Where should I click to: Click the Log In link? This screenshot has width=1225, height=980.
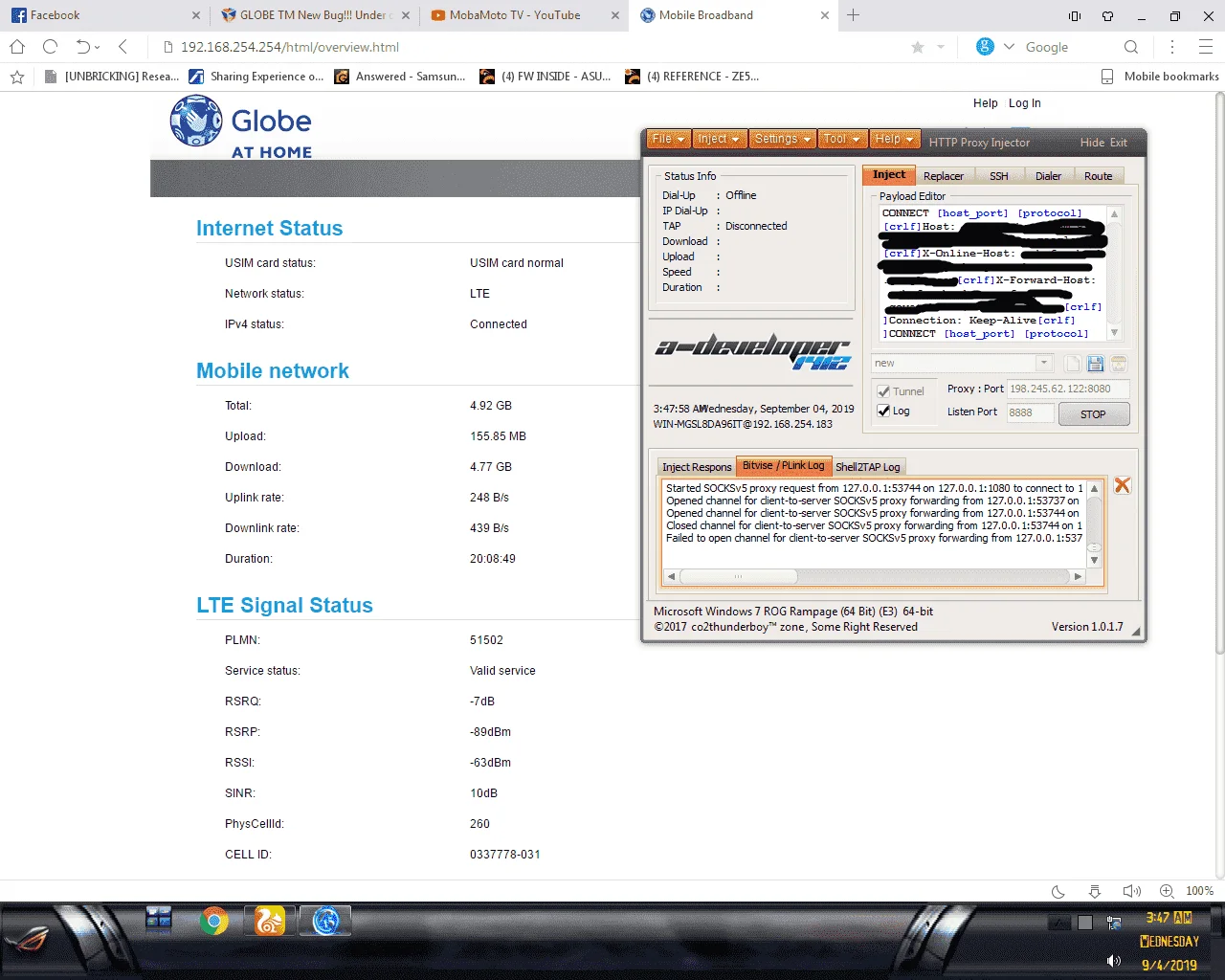pos(1025,103)
